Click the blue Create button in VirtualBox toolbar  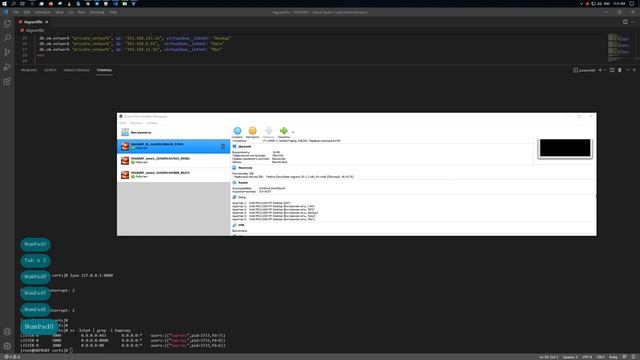(237, 132)
